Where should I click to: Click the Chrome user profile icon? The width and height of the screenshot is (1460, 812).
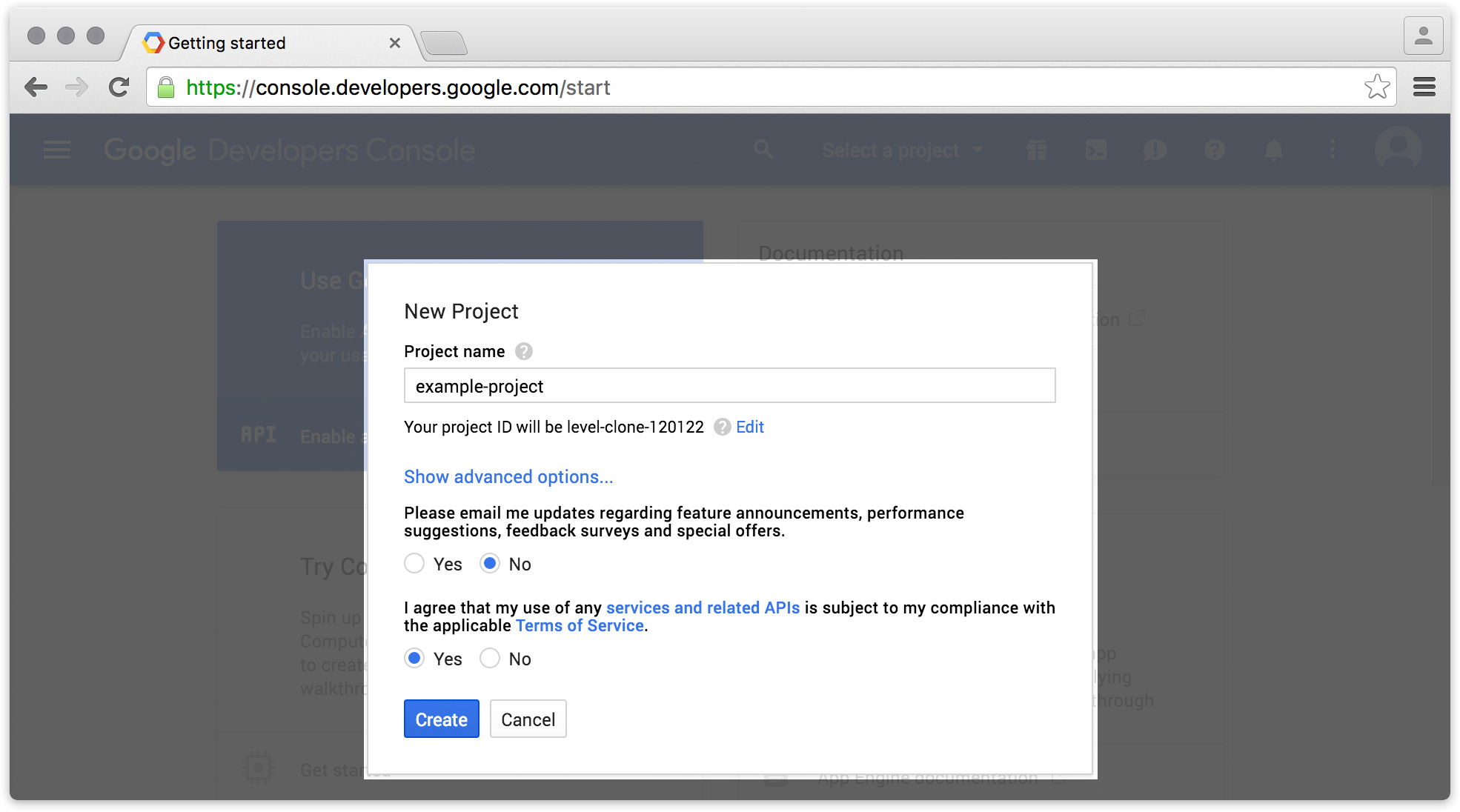tap(1423, 36)
